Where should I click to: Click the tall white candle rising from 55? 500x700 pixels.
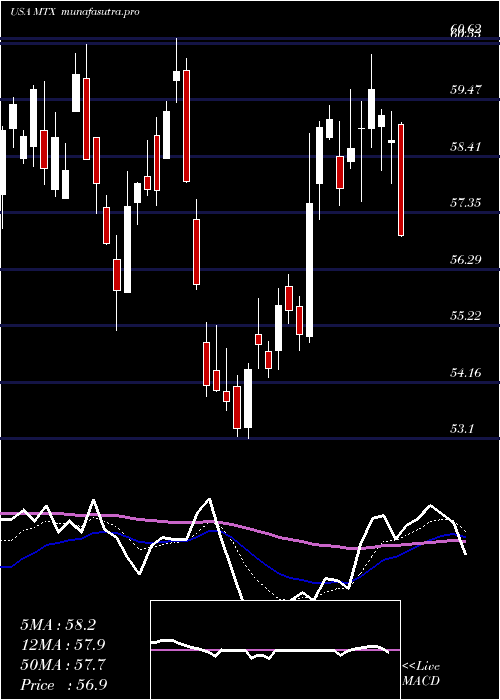[x=309, y=270]
